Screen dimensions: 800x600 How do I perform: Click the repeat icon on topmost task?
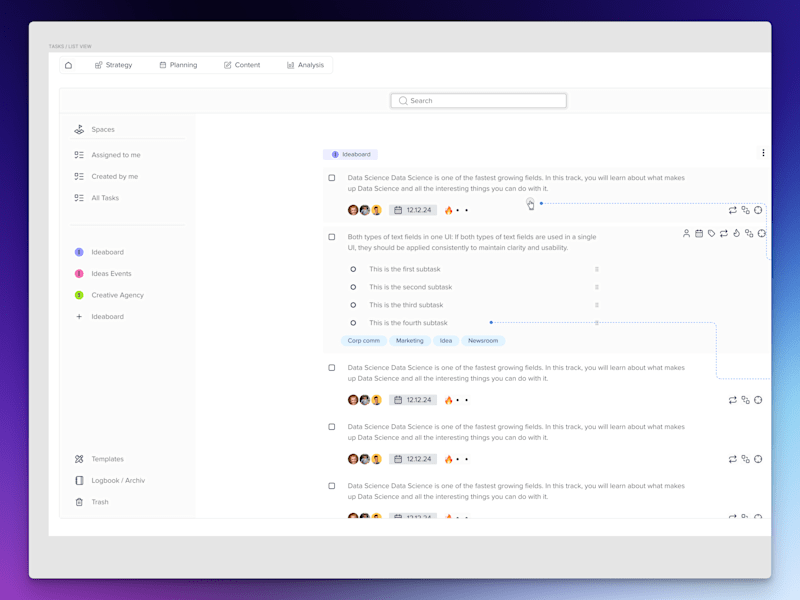(x=733, y=210)
